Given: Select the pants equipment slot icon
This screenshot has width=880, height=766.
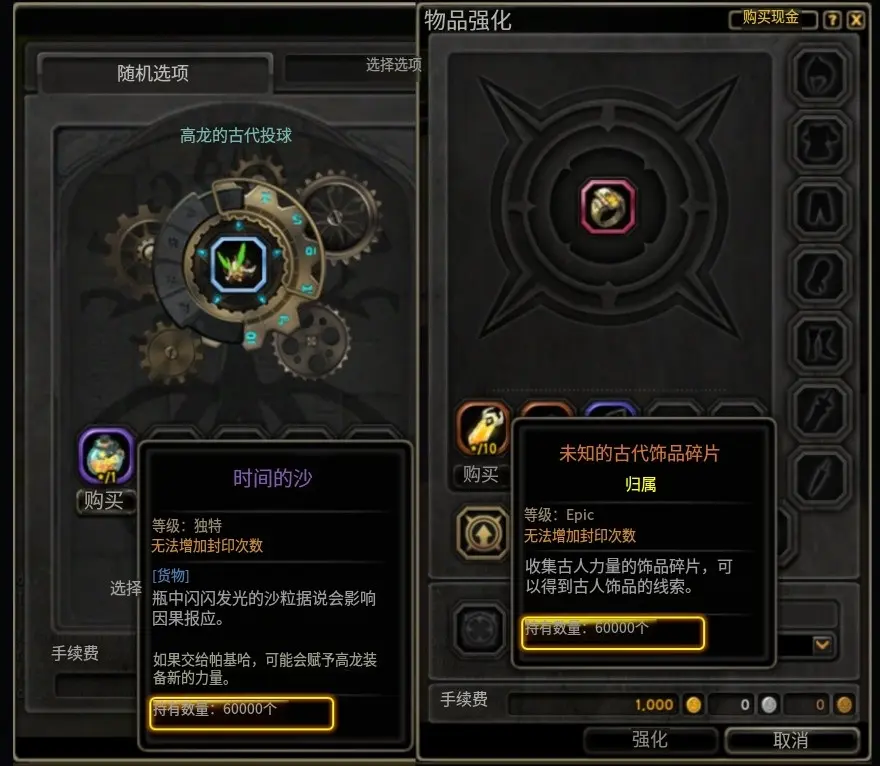Looking at the screenshot, I should (x=820, y=209).
